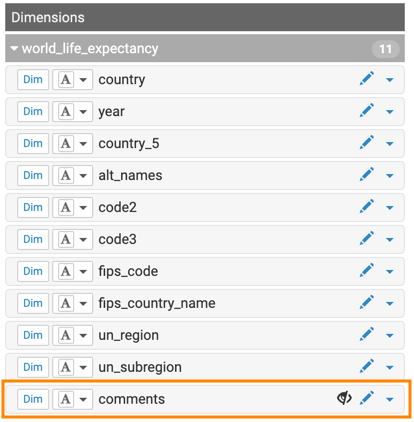
Task: Edit the country field with pencil icon
Action: click(x=367, y=79)
